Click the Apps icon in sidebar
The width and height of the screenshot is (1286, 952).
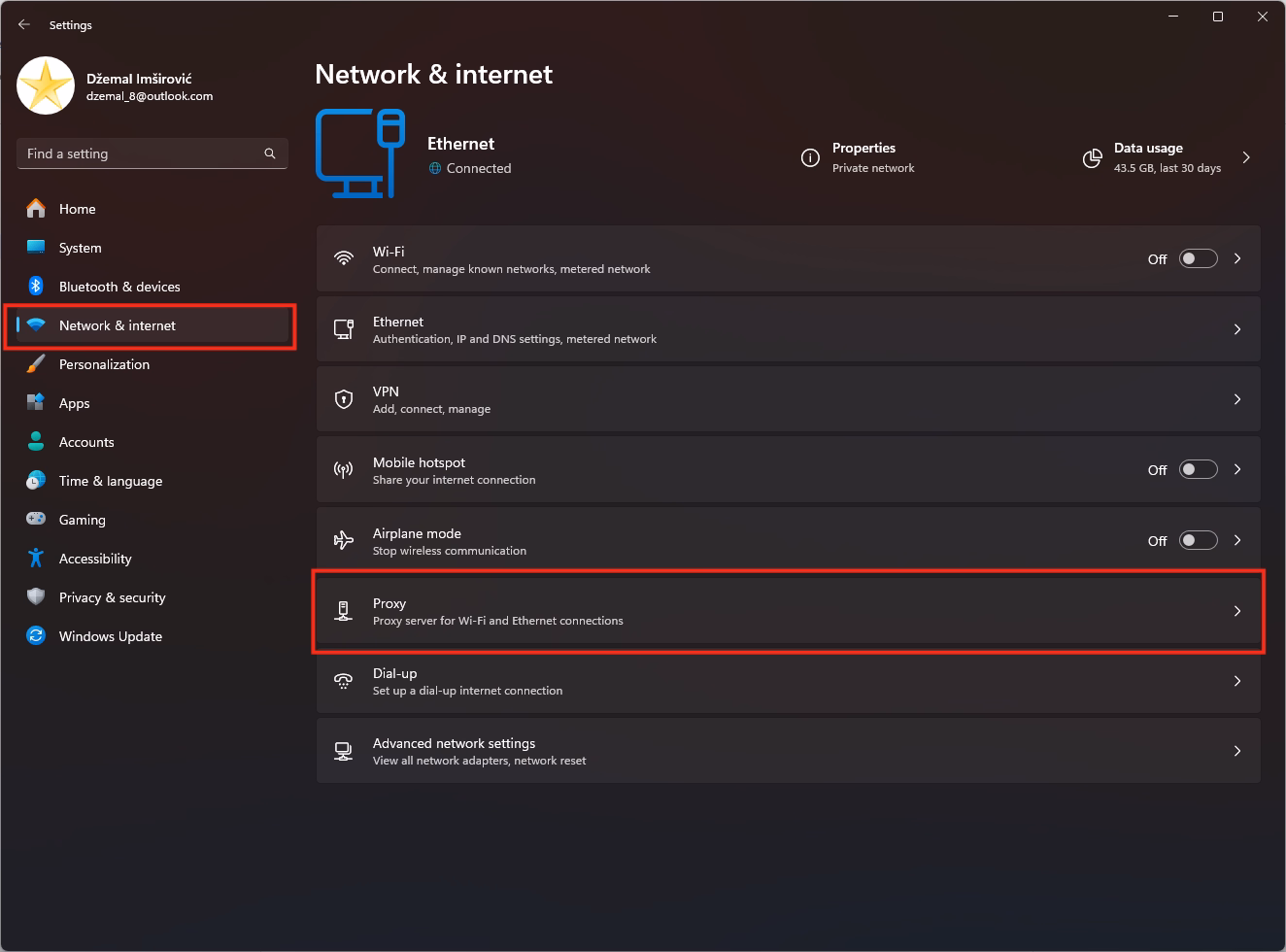pos(36,402)
